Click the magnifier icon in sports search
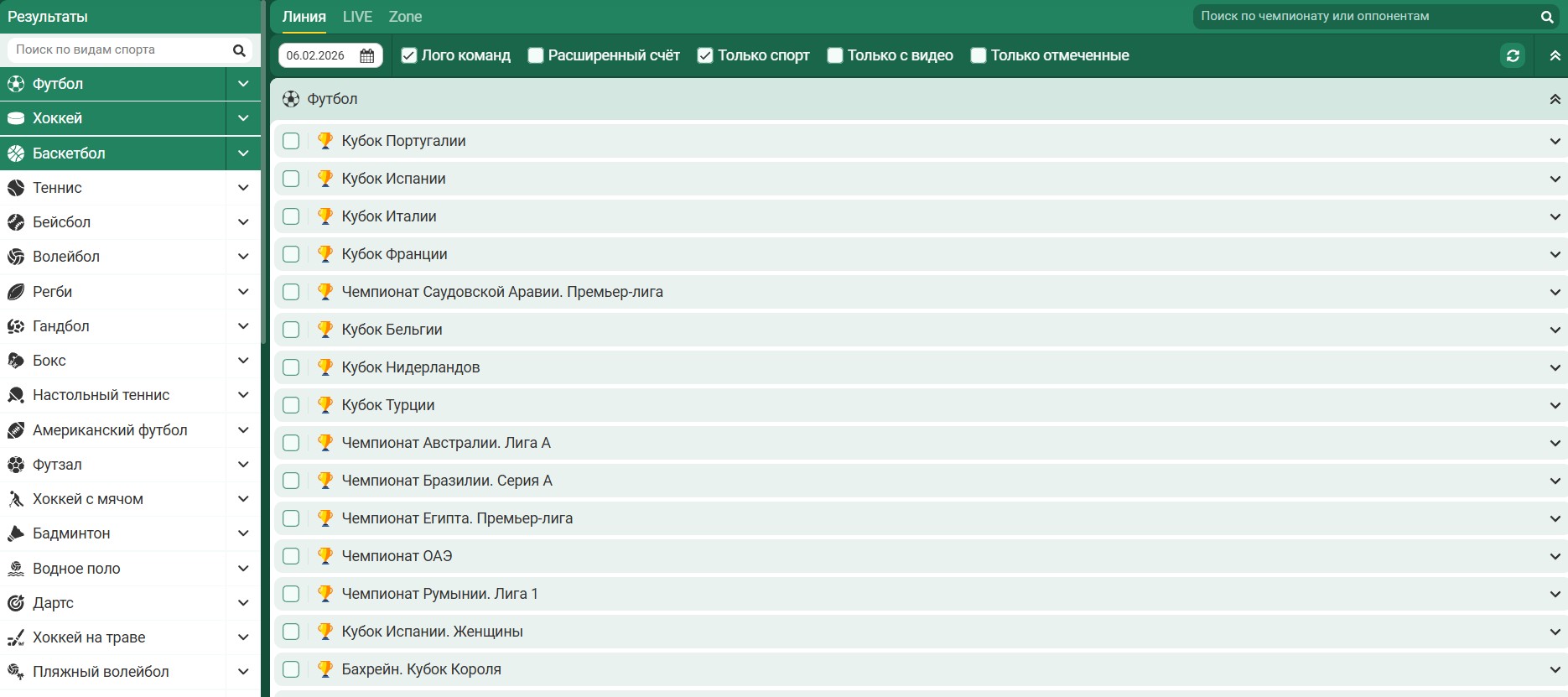 pyautogui.click(x=239, y=50)
